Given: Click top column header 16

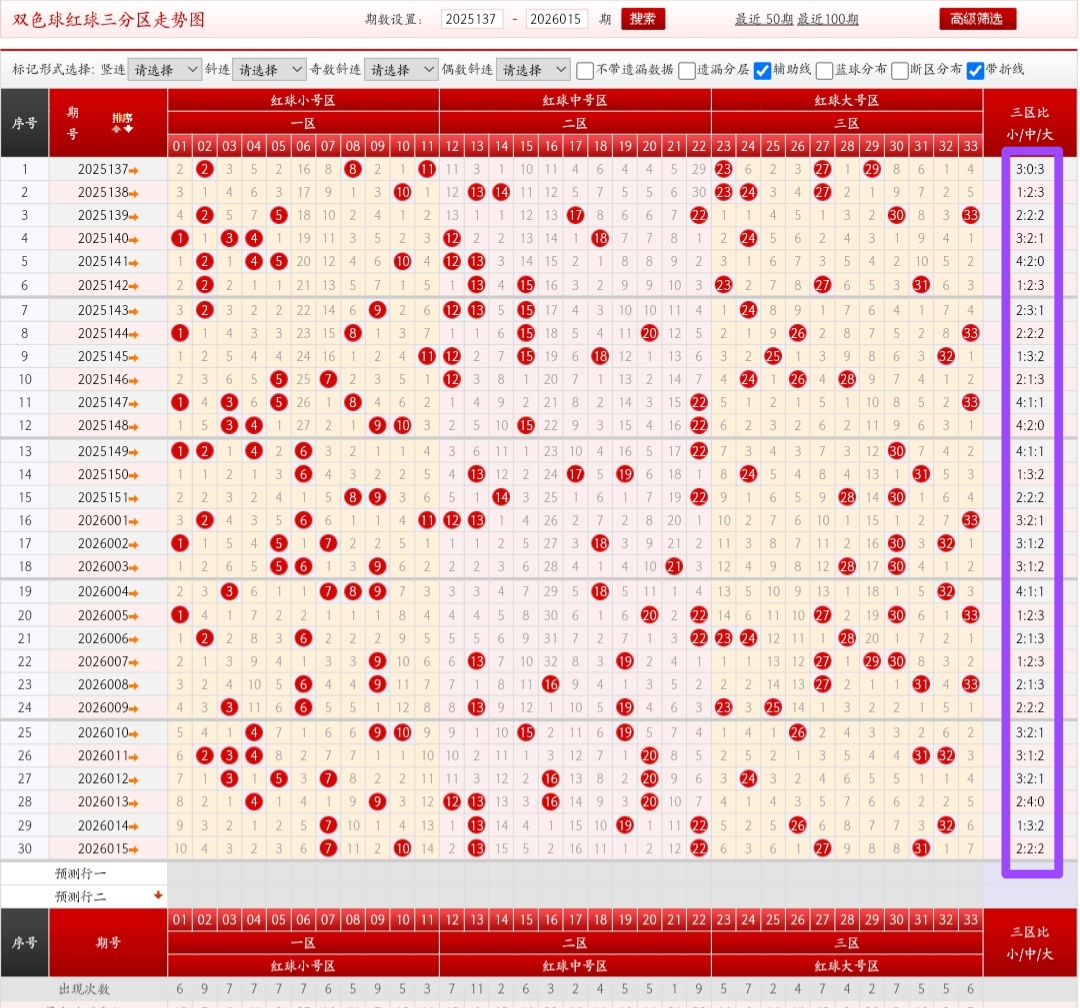Looking at the screenshot, I should point(551,146).
